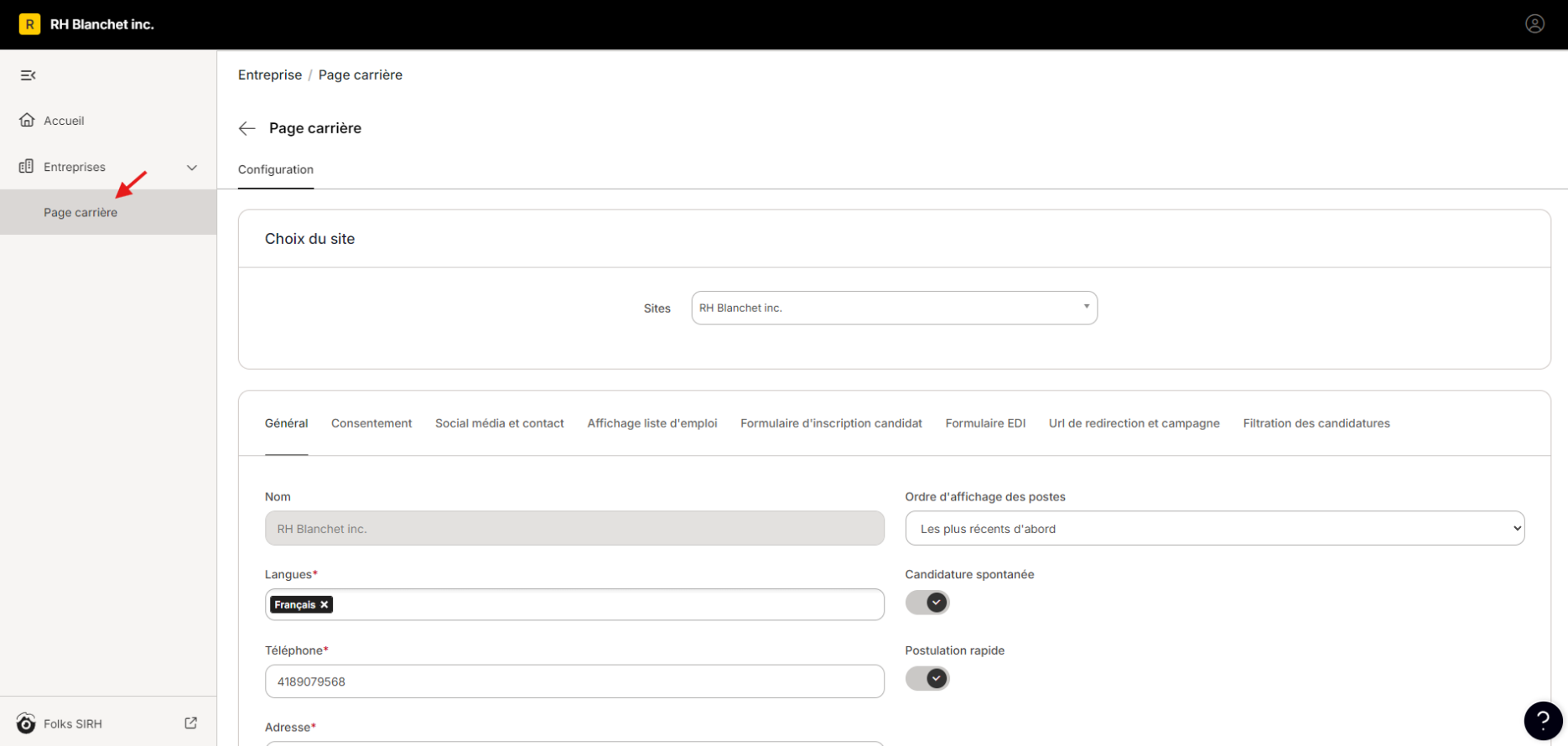
Task: Click the Page carrière page title
Action: pyautogui.click(x=315, y=128)
